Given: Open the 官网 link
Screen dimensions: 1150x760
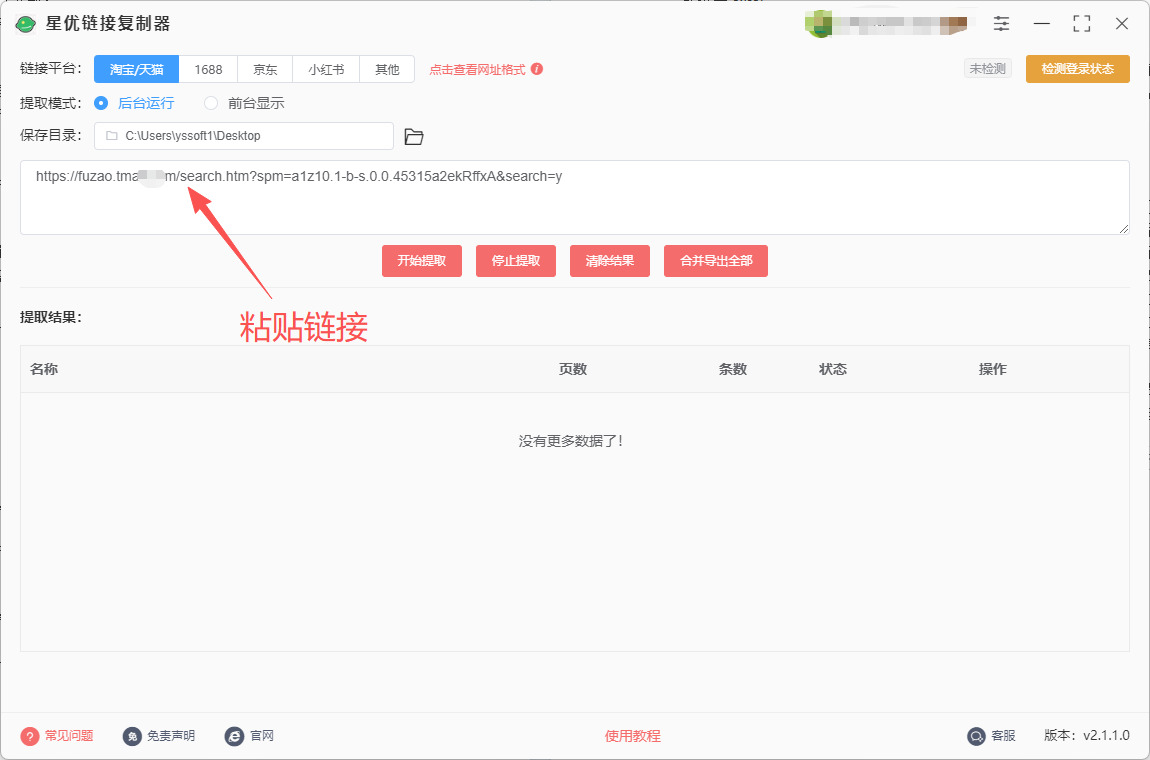Looking at the screenshot, I should click(262, 736).
